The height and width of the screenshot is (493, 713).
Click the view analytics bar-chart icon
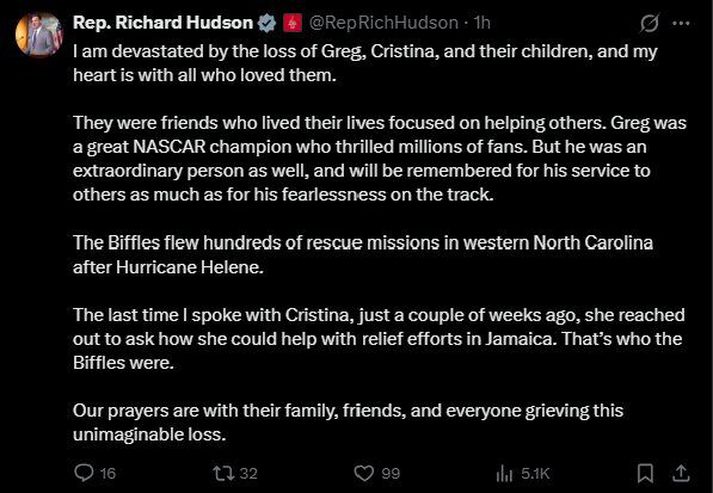coord(504,472)
